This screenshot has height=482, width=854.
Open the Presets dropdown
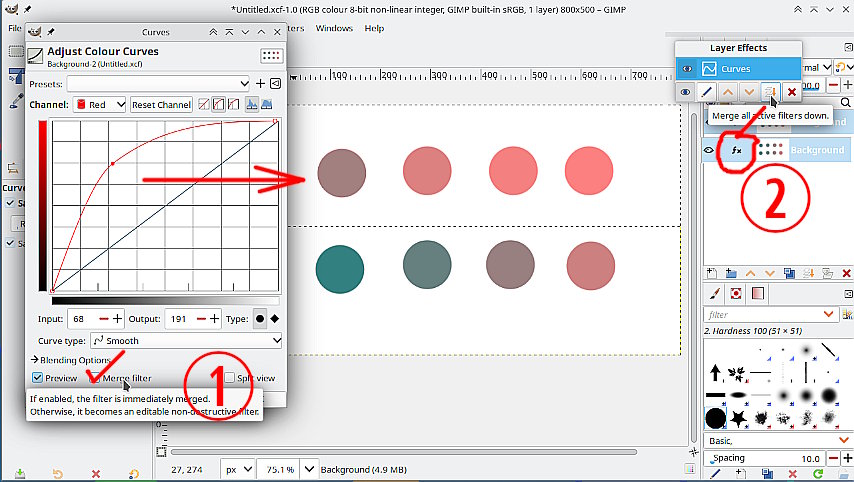(x=158, y=83)
